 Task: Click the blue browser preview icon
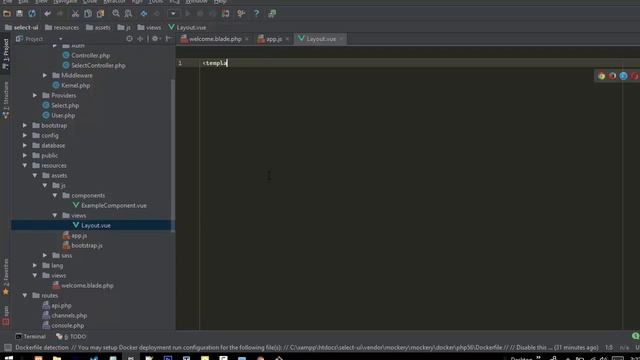point(623,76)
